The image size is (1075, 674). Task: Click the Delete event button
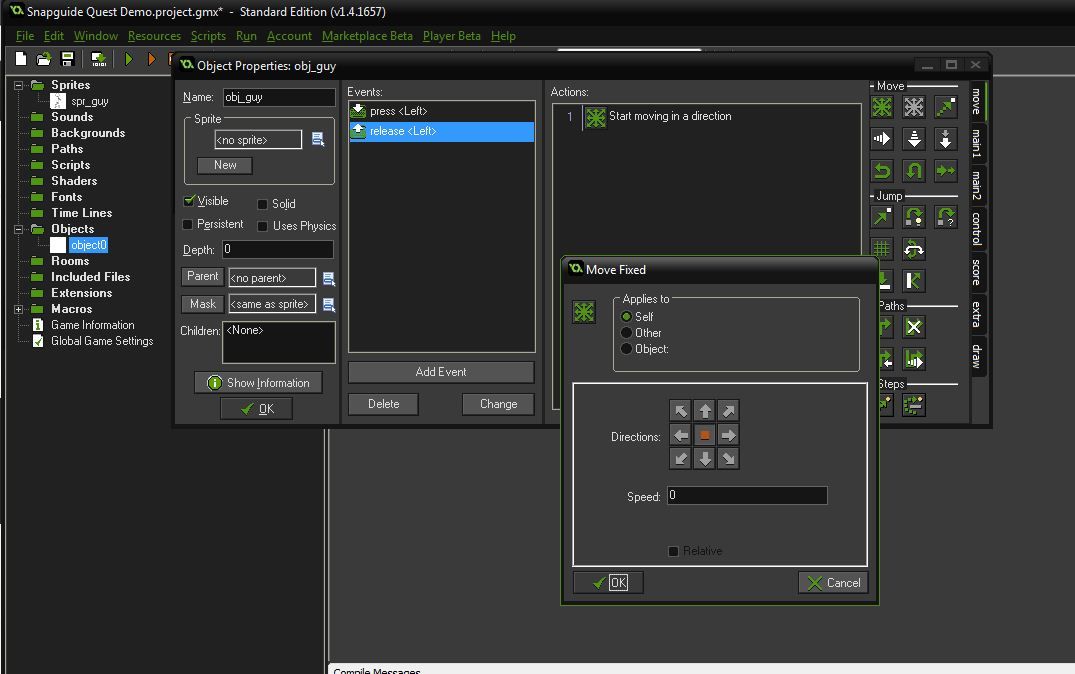pos(383,404)
